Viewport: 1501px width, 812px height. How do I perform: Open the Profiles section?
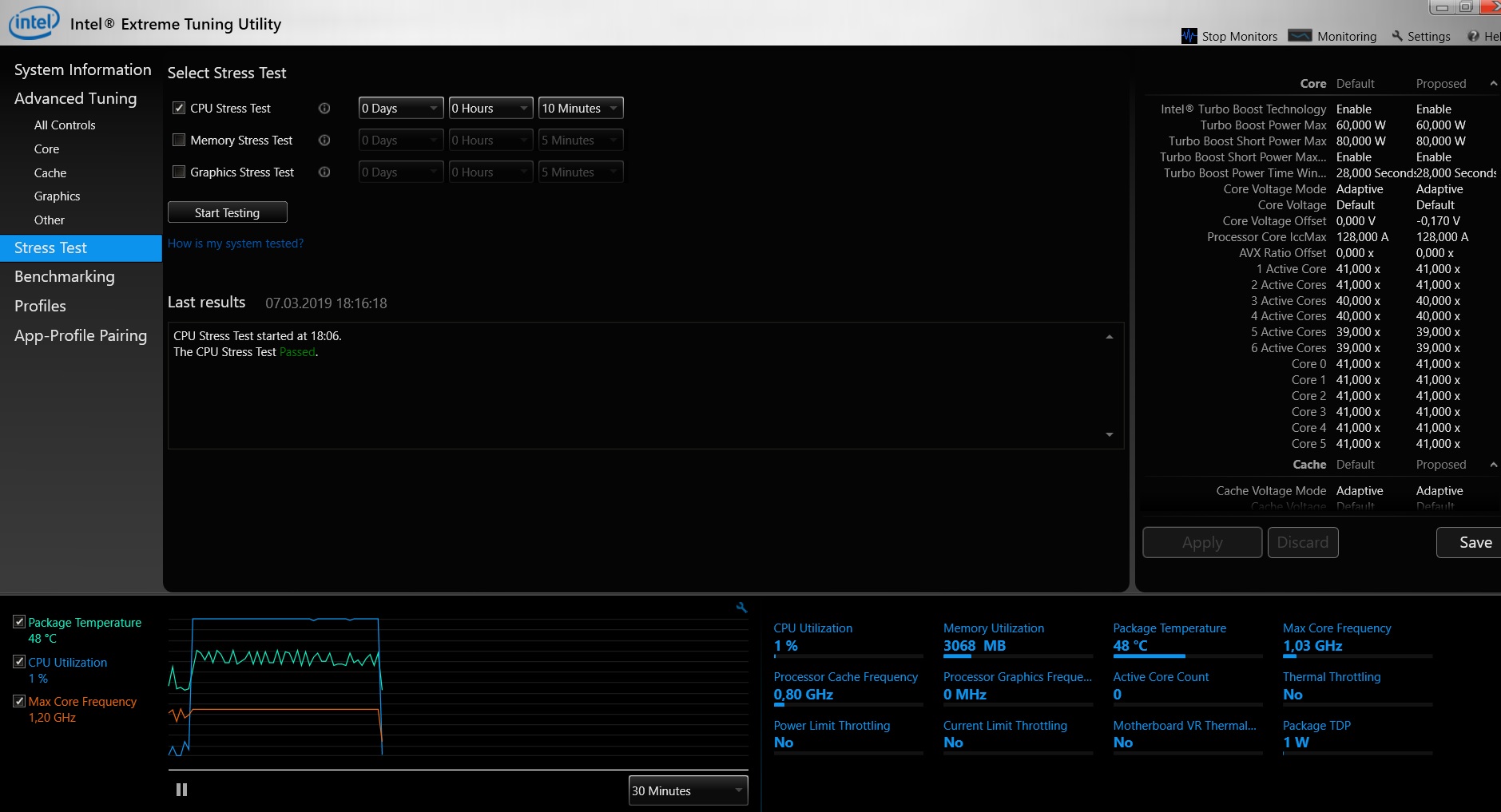click(40, 306)
